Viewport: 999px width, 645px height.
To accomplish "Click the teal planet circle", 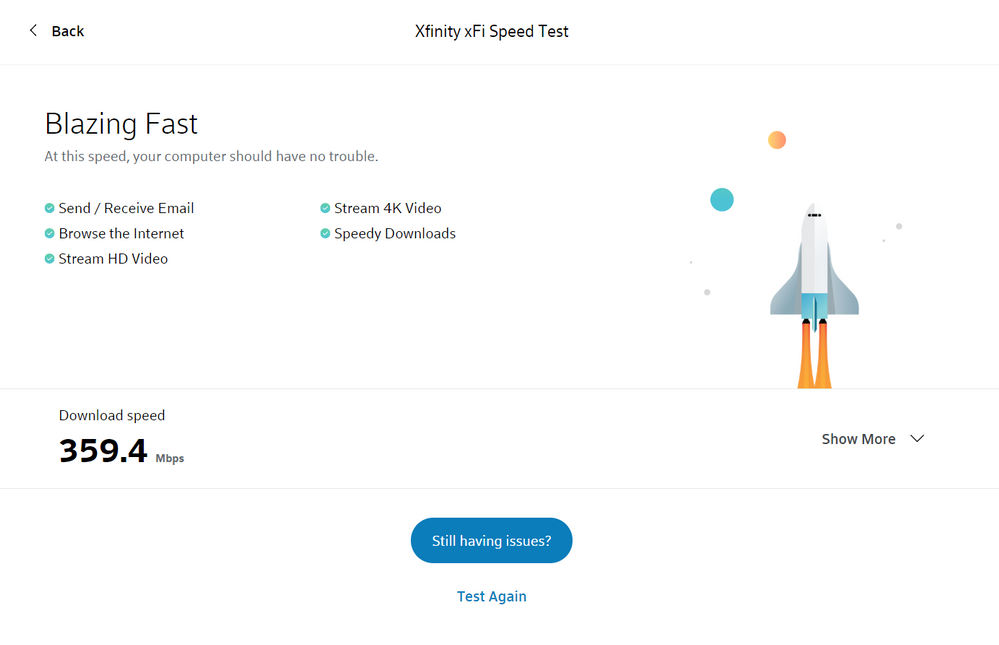I will (x=722, y=199).
